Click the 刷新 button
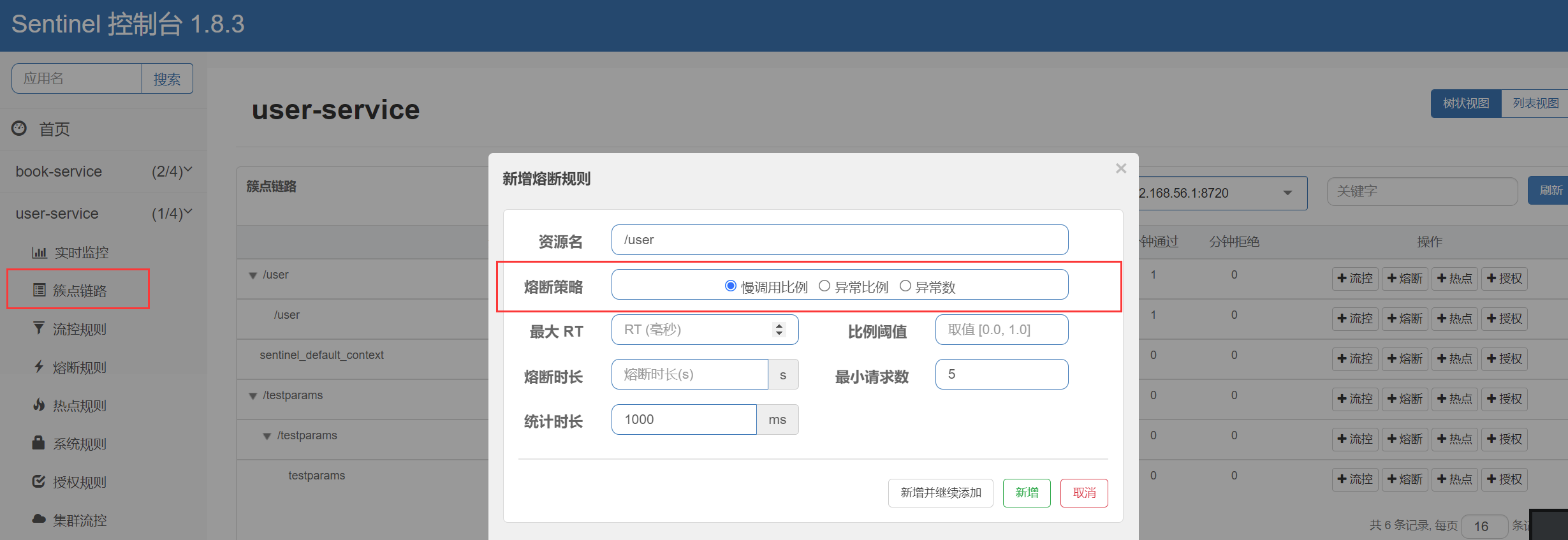This screenshot has height=540, width=1568. tap(1548, 191)
